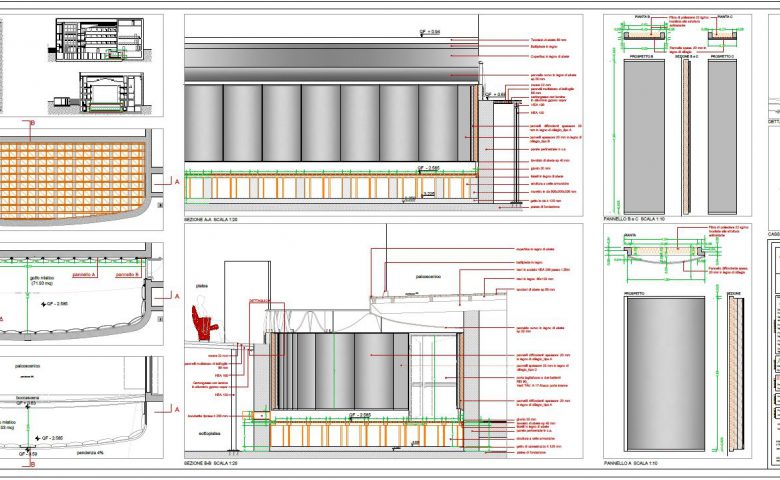The height and width of the screenshot is (480, 780).
Task: Click the 'PROSPETTO' label above the Pannello A elevation
Action: pyautogui.click(x=634, y=293)
